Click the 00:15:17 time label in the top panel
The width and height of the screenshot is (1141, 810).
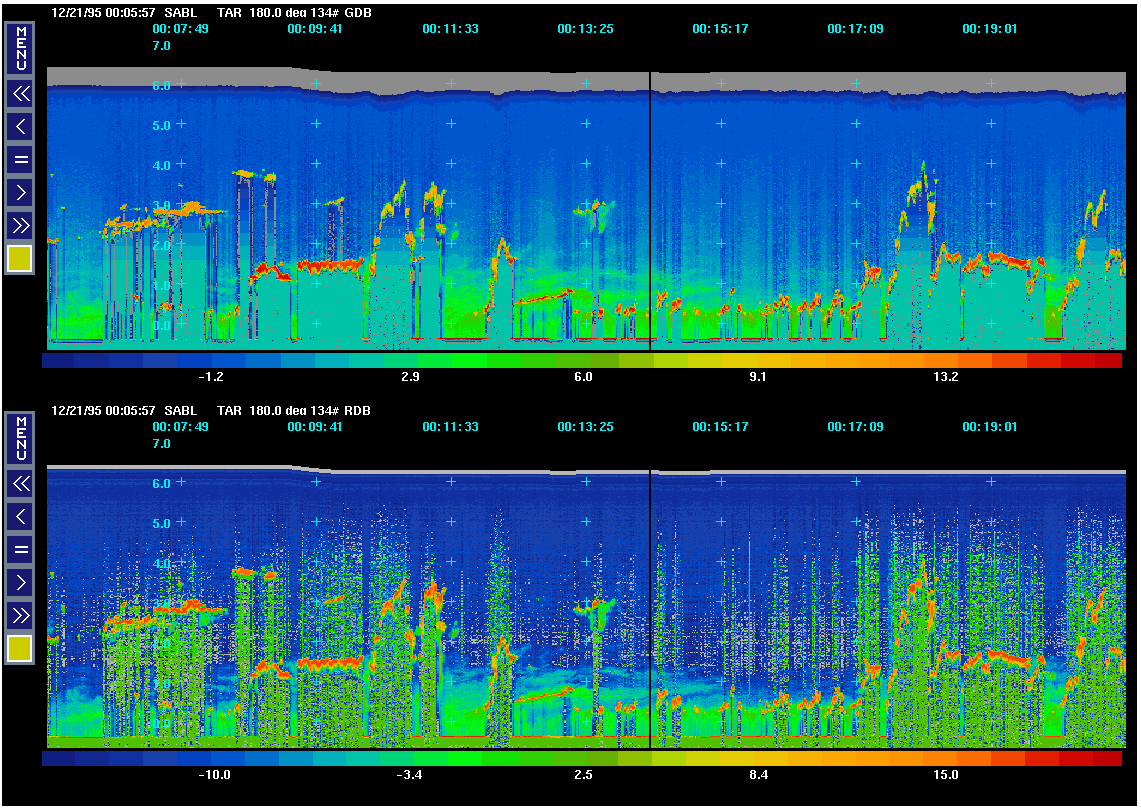click(x=720, y=29)
